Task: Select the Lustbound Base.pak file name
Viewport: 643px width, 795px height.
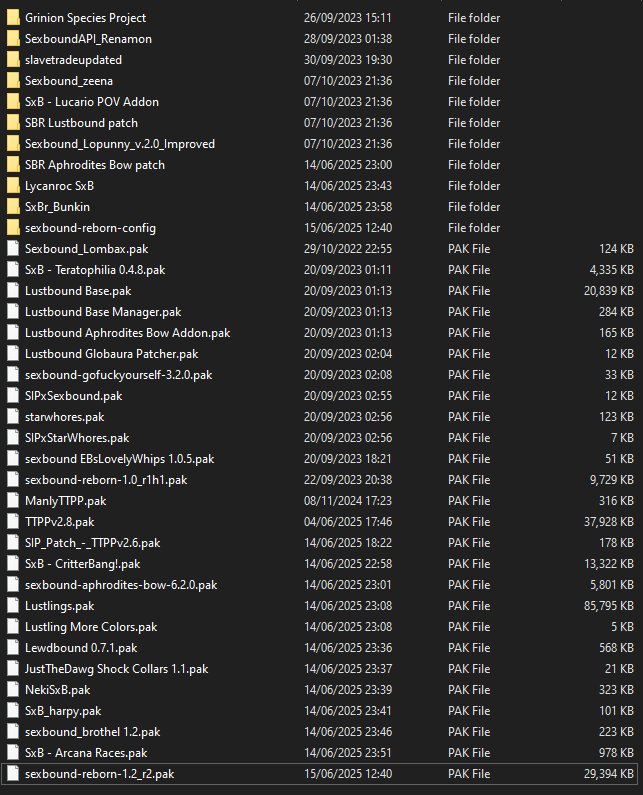Action: [x=78, y=291]
